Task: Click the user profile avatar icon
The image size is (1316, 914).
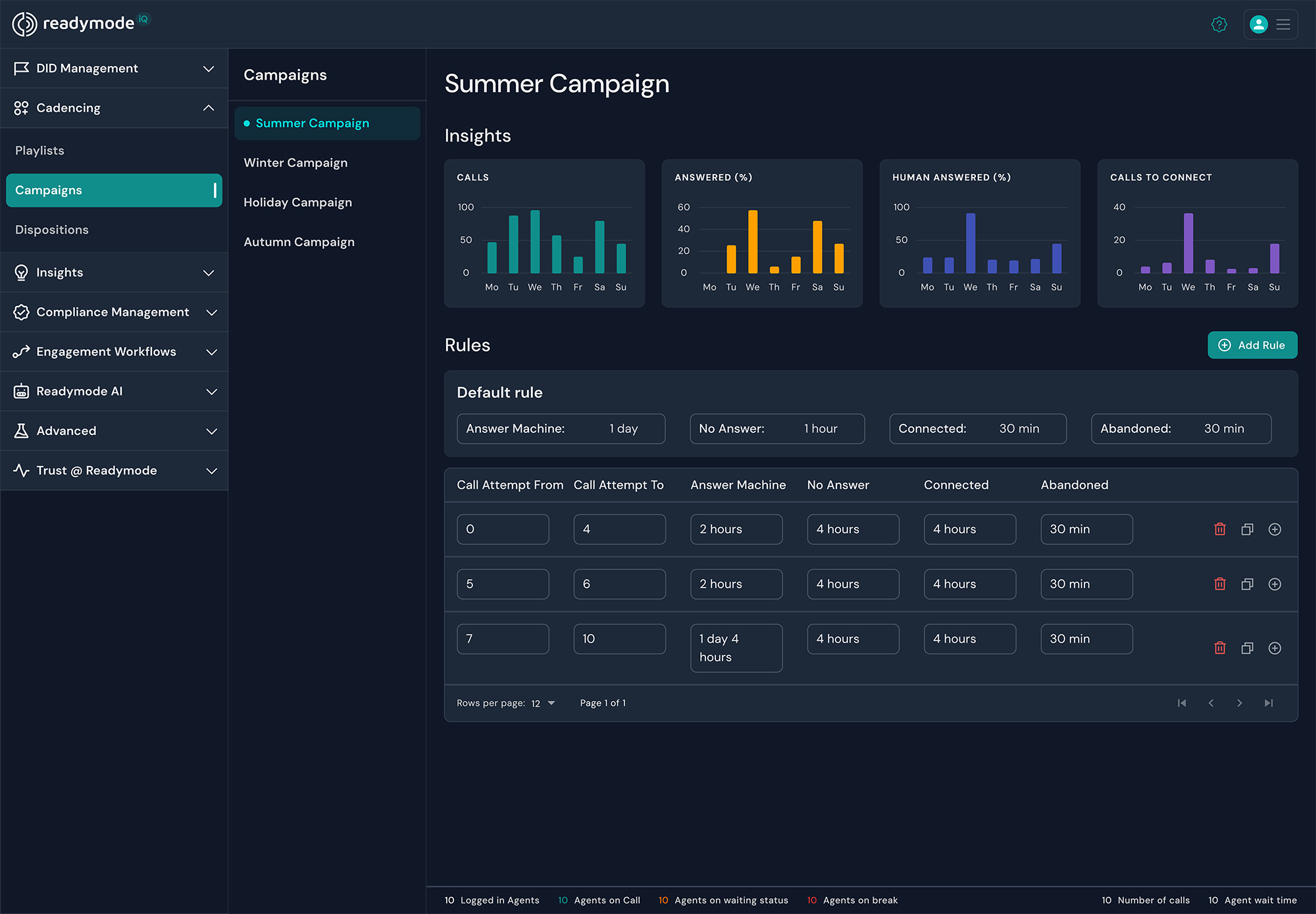Action: click(x=1258, y=24)
